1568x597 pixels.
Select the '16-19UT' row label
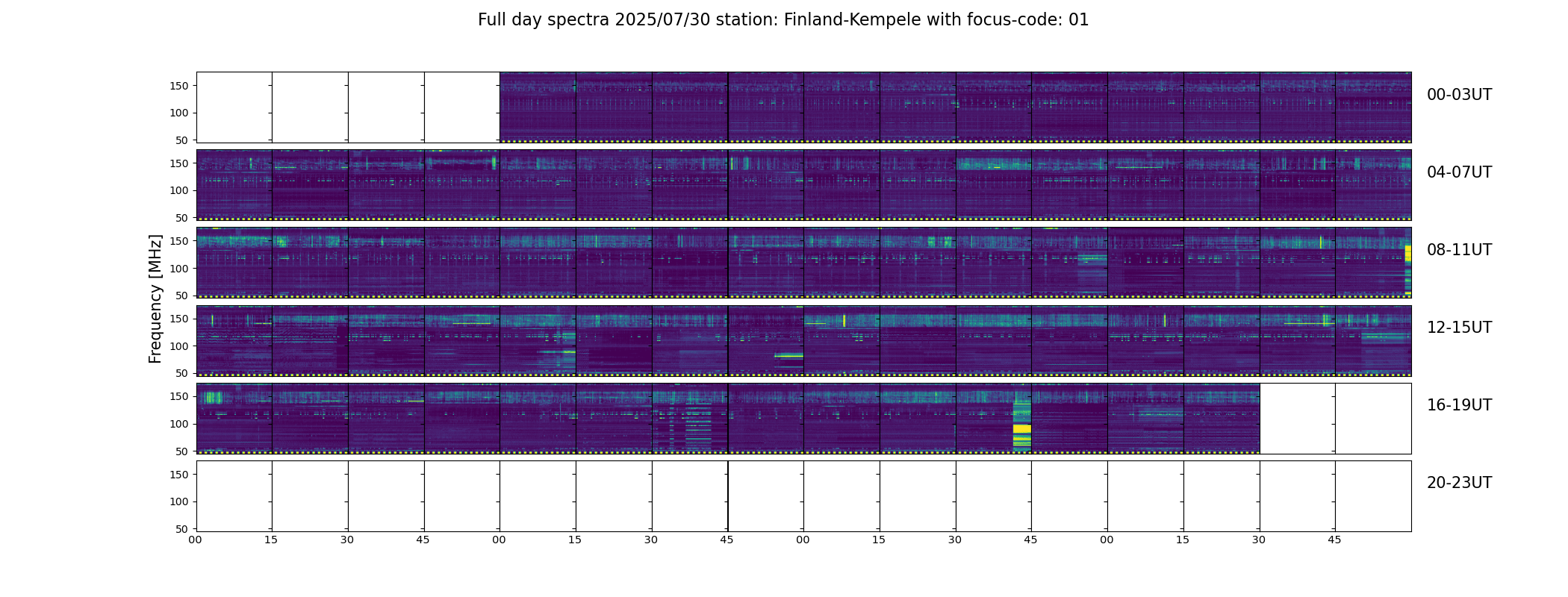pyautogui.click(x=1459, y=405)
